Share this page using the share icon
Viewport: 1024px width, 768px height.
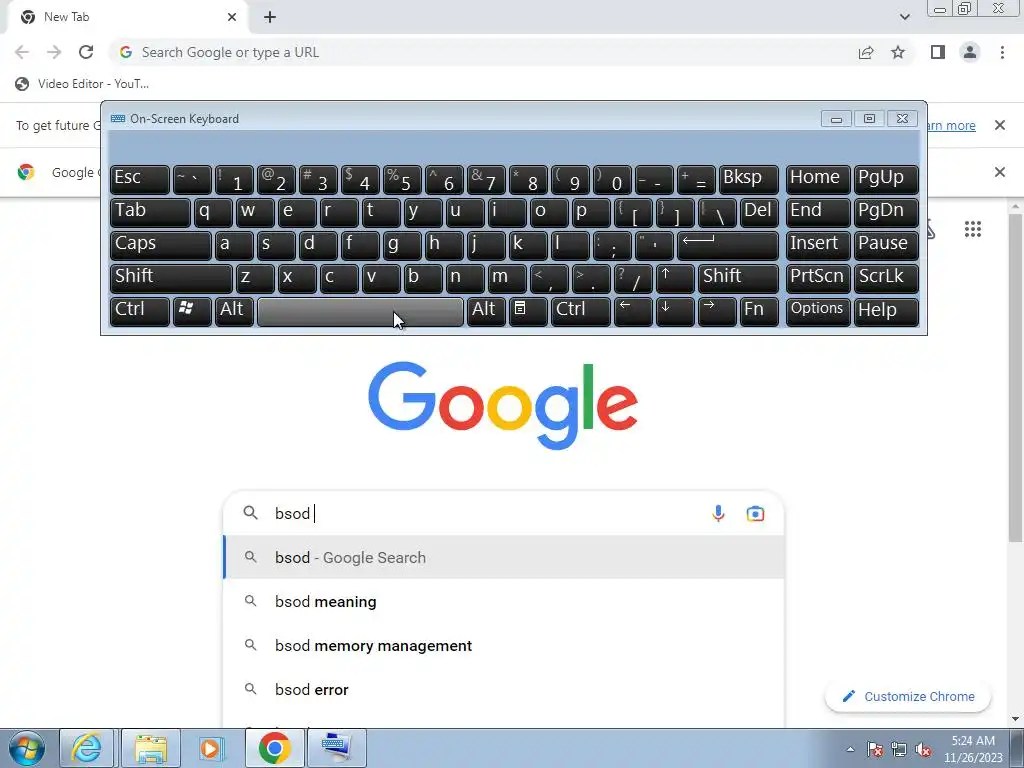click(x=866, y=52)
